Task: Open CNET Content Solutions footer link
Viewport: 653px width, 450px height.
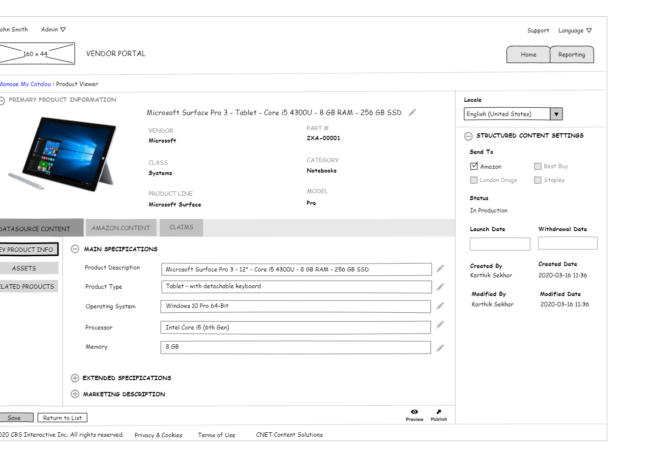Action: [x=289, y=435]
